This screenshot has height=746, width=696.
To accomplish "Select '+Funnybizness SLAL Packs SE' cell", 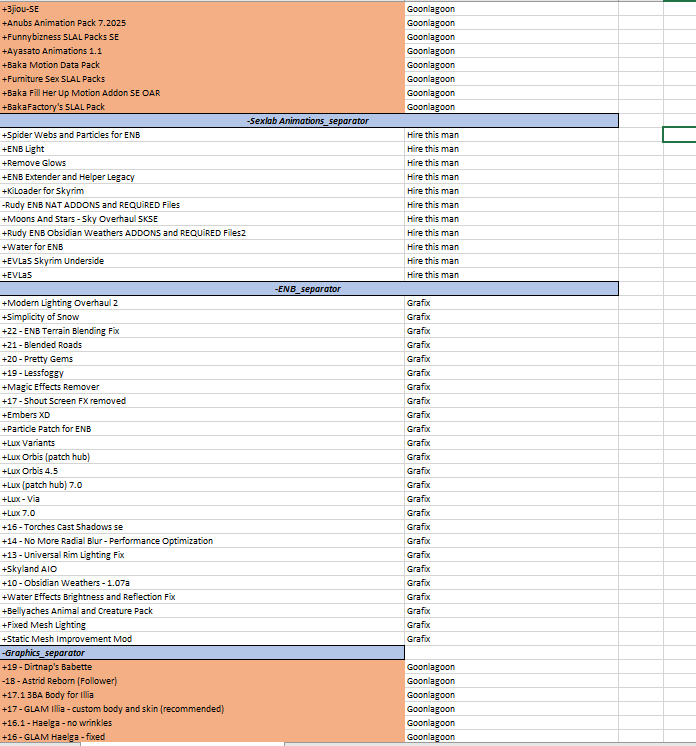I will pyautogui.click(x=202, y=37).
